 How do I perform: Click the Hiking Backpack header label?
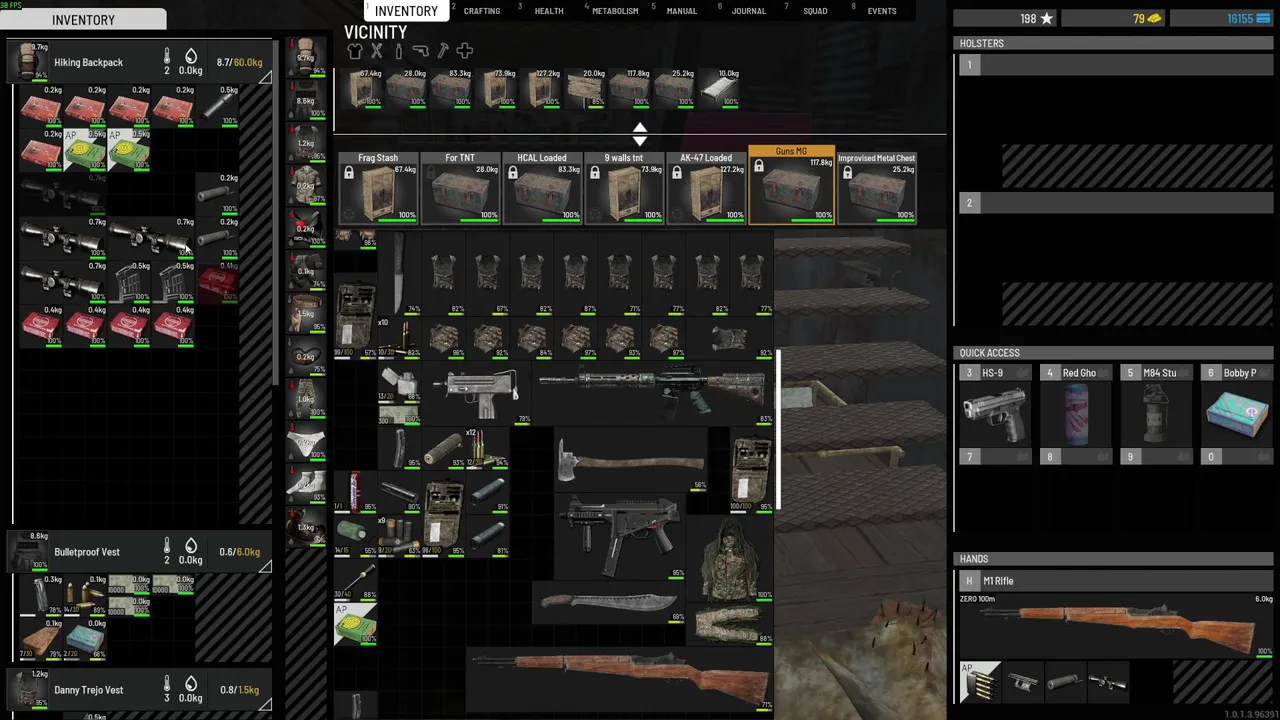(x=88, y=62)
